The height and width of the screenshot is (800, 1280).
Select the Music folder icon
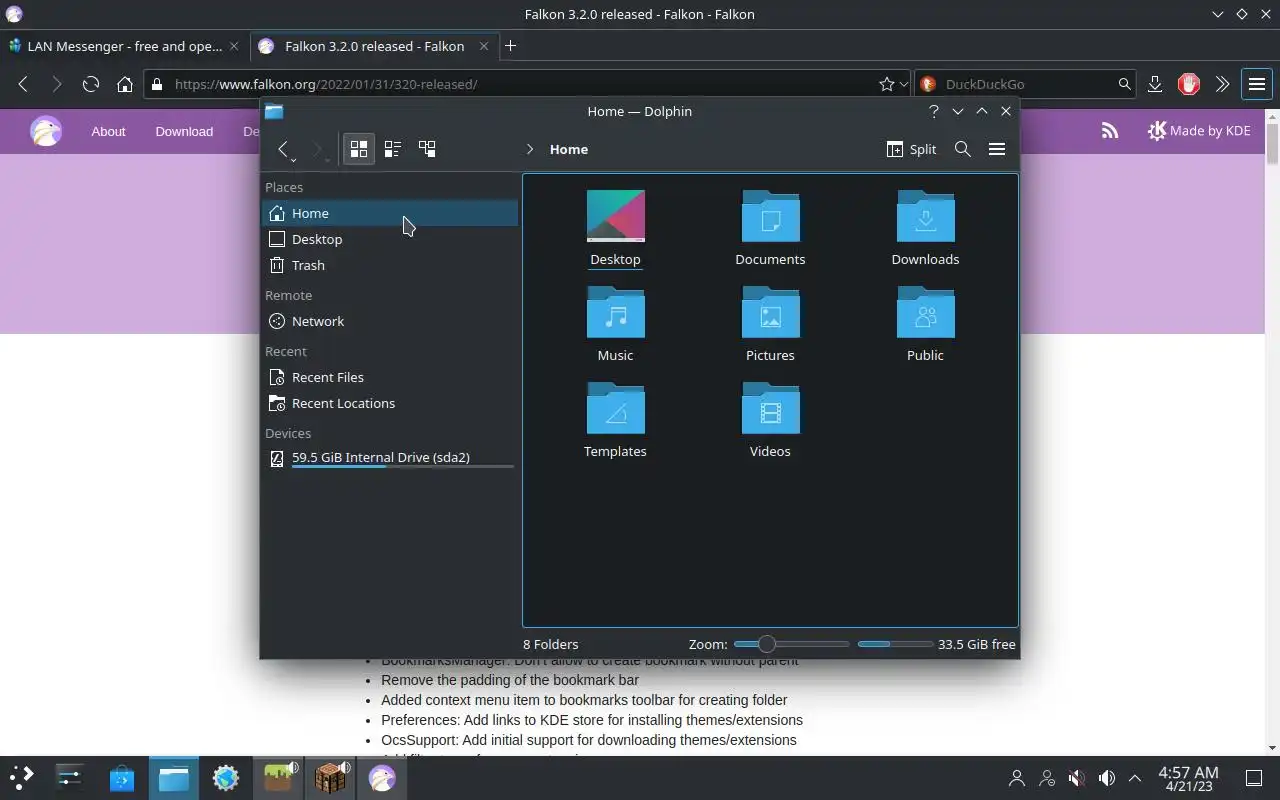(615, 312)
